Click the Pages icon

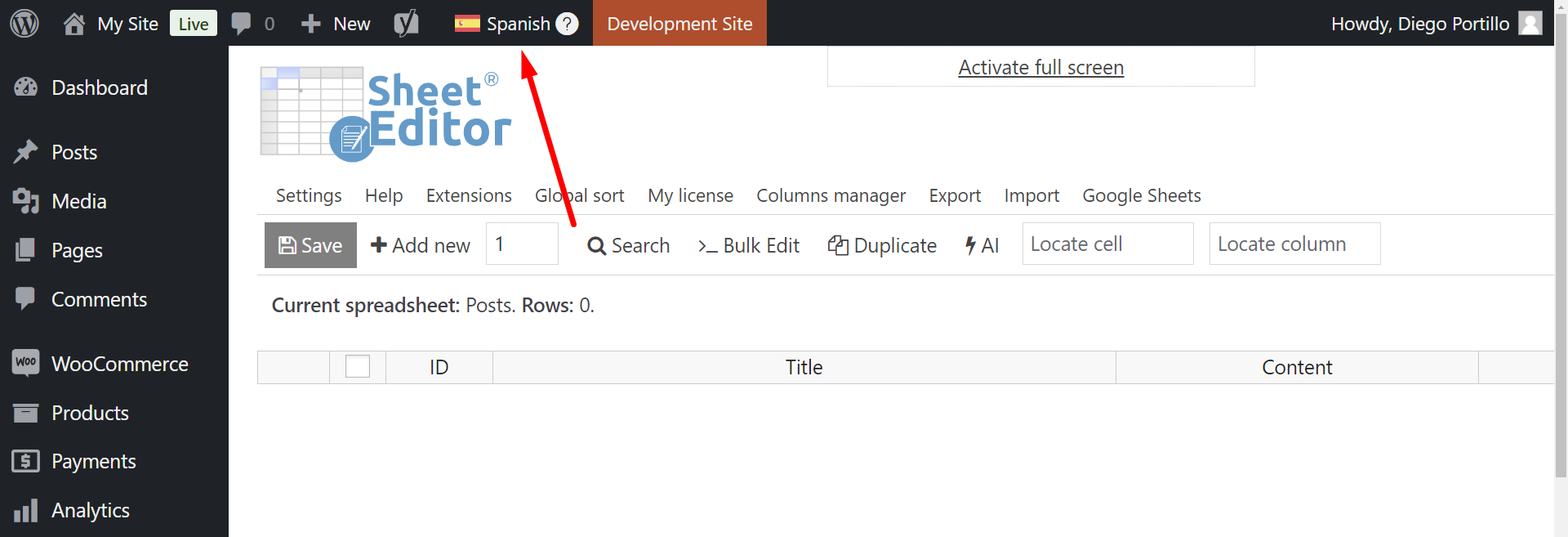[26, 249]
